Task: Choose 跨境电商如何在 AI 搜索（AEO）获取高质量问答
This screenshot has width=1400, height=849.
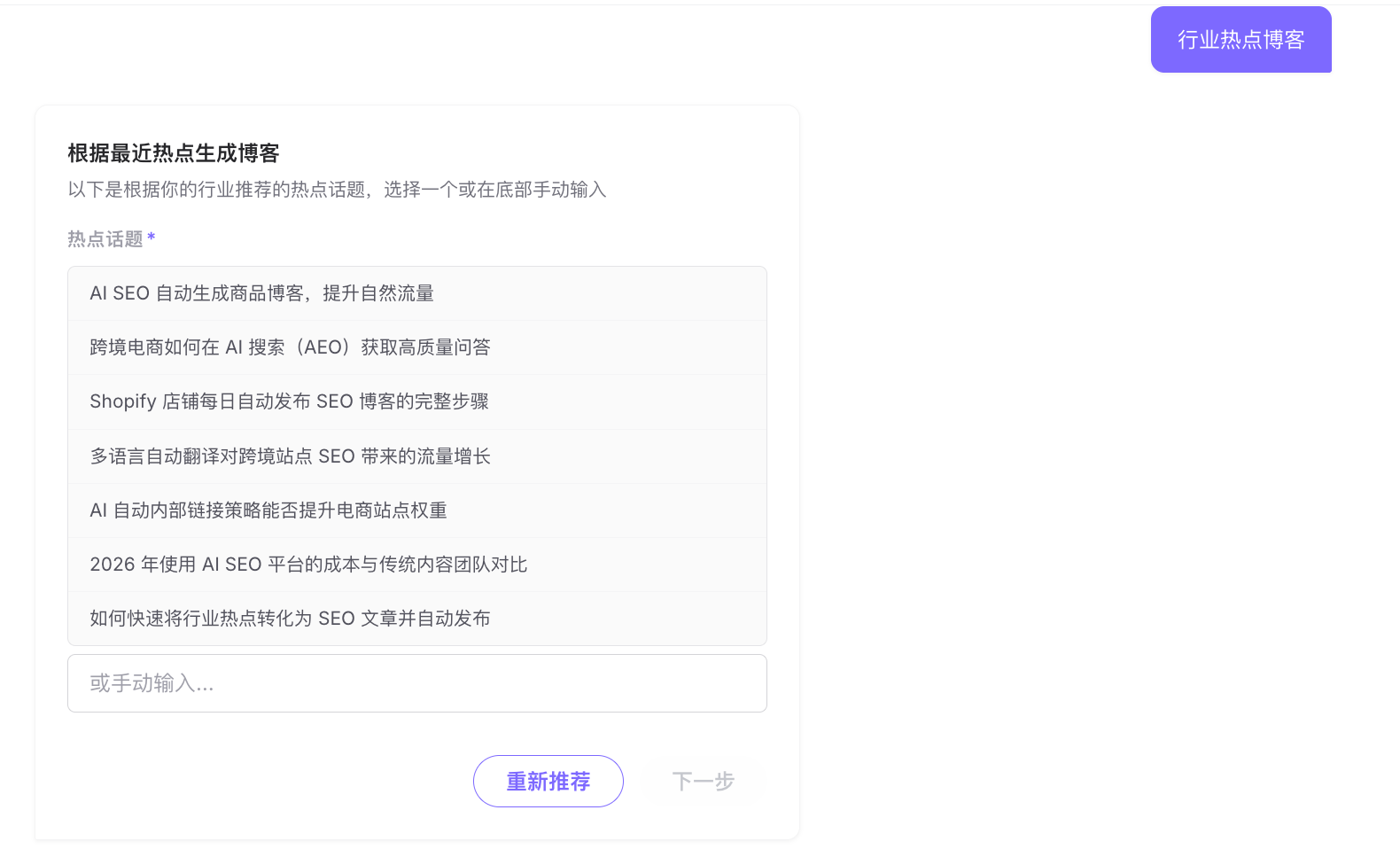Action: coord(417,347)
